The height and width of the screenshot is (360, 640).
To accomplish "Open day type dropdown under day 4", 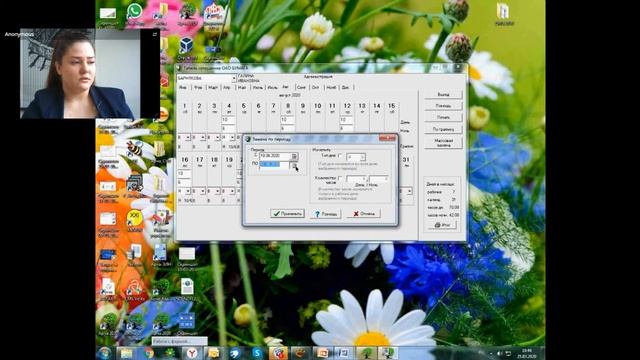I will [232, 138].
